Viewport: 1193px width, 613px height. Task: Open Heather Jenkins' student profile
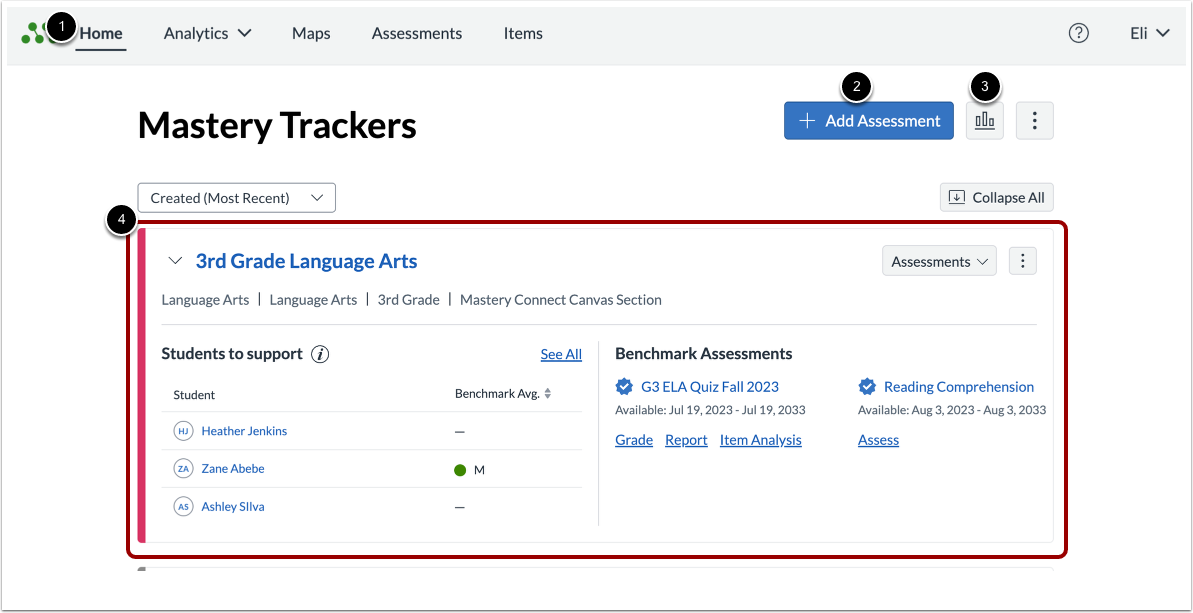coord(243,431)
